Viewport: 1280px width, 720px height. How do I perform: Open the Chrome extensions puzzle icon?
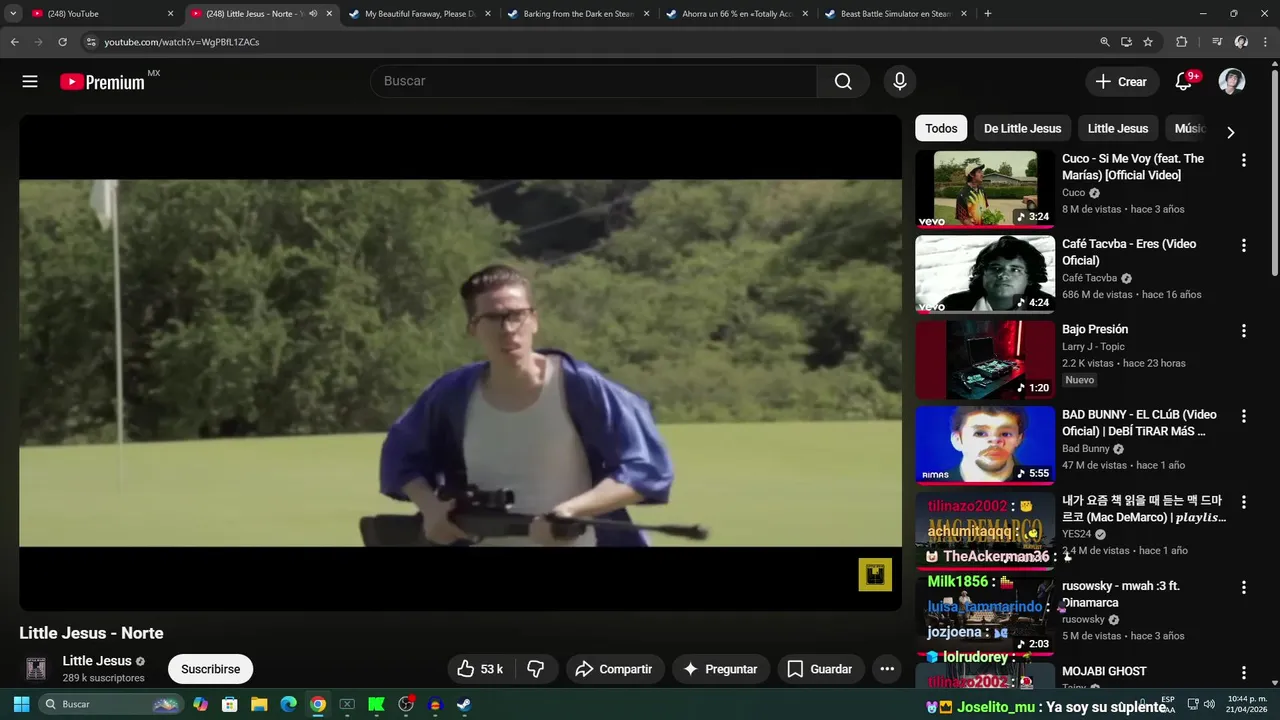pyautogui.click(x=1182, y=42)
